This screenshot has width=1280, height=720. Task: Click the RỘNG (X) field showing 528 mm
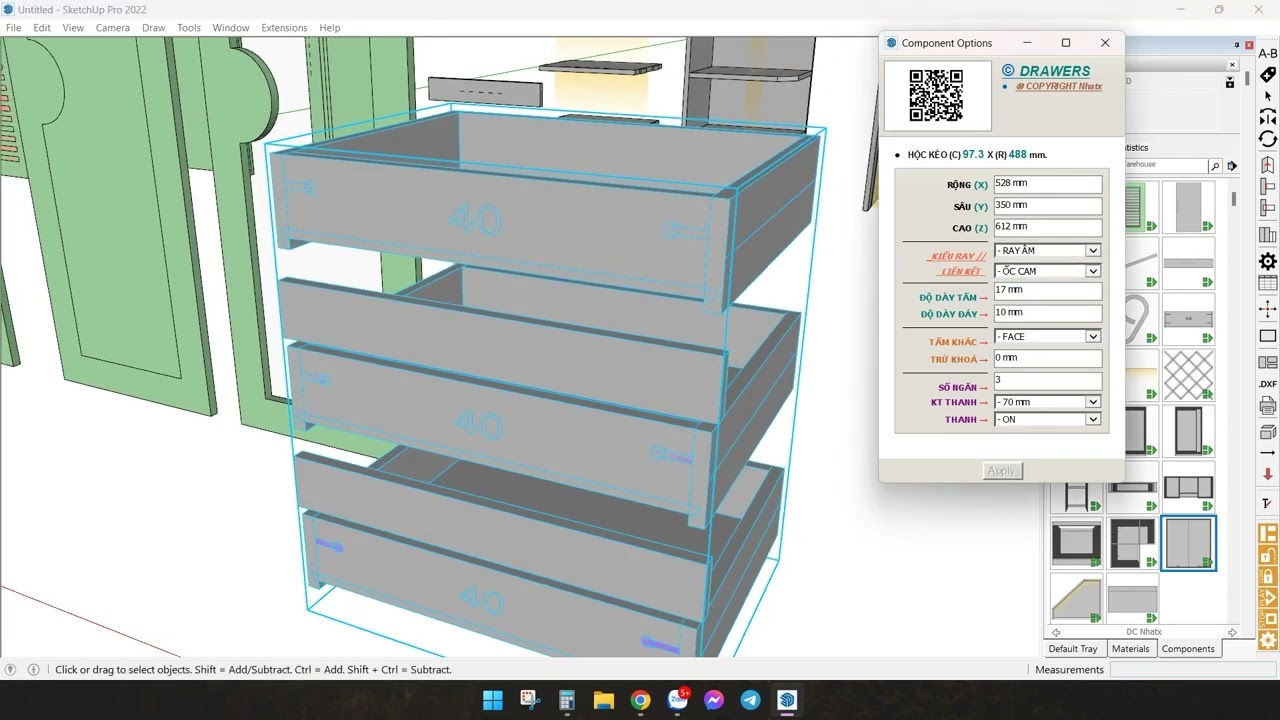[x=1048, y=184]
